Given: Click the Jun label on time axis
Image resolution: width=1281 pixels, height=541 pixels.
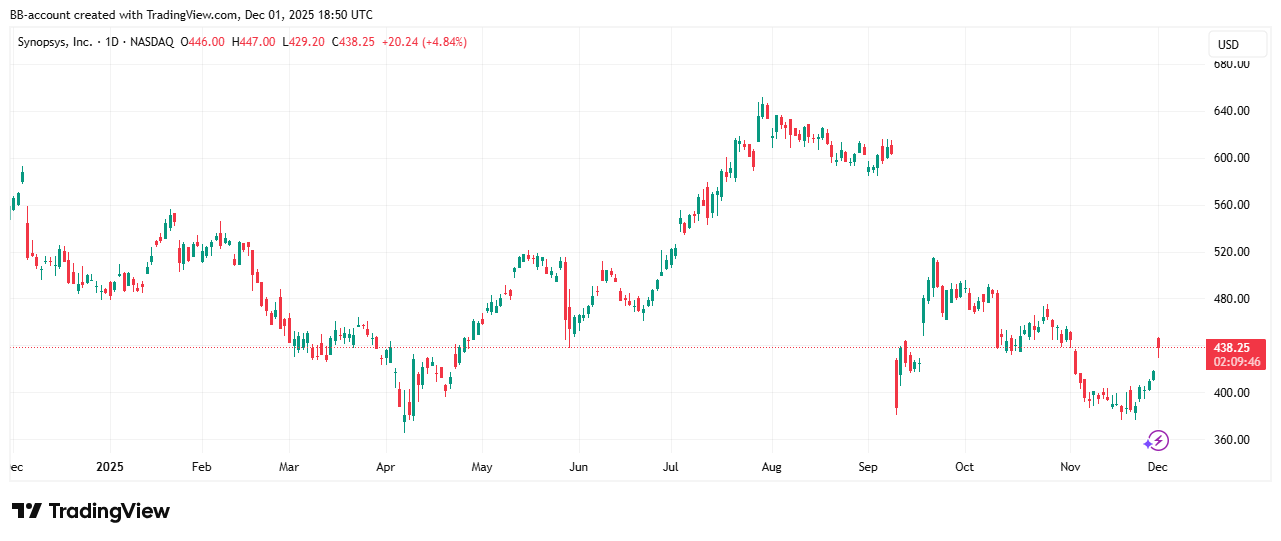Looking at the screenshot, I should [577, 467].
